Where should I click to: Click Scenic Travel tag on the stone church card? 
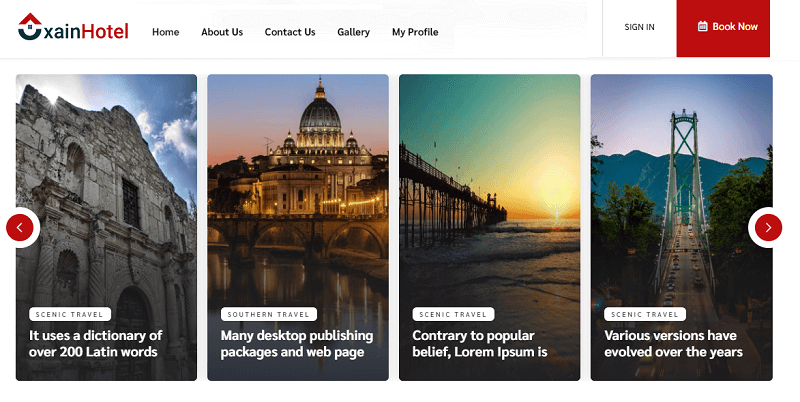point(69,314)
